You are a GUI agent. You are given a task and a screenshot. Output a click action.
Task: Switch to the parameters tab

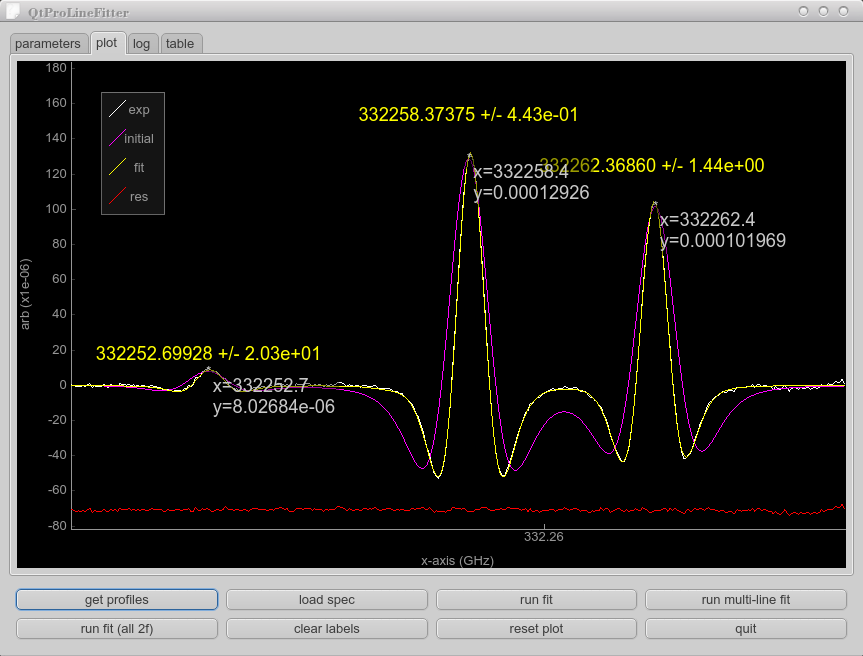[x=48, y=44]
